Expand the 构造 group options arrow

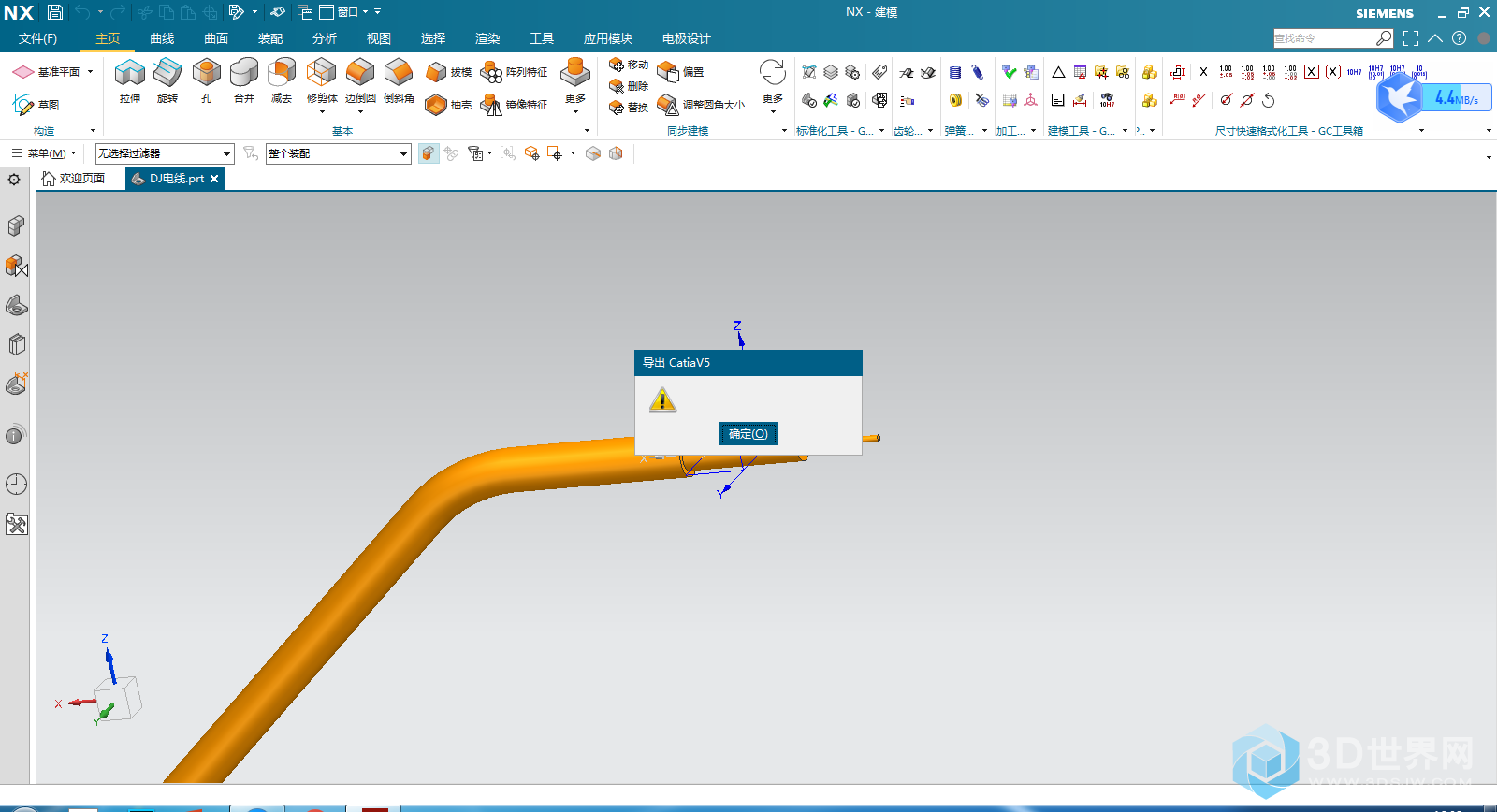(93, 131)
